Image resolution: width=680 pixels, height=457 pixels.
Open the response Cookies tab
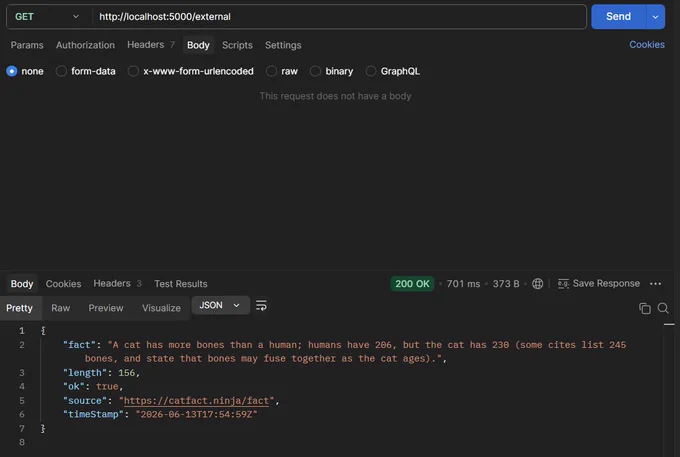(x=63, y=284)
